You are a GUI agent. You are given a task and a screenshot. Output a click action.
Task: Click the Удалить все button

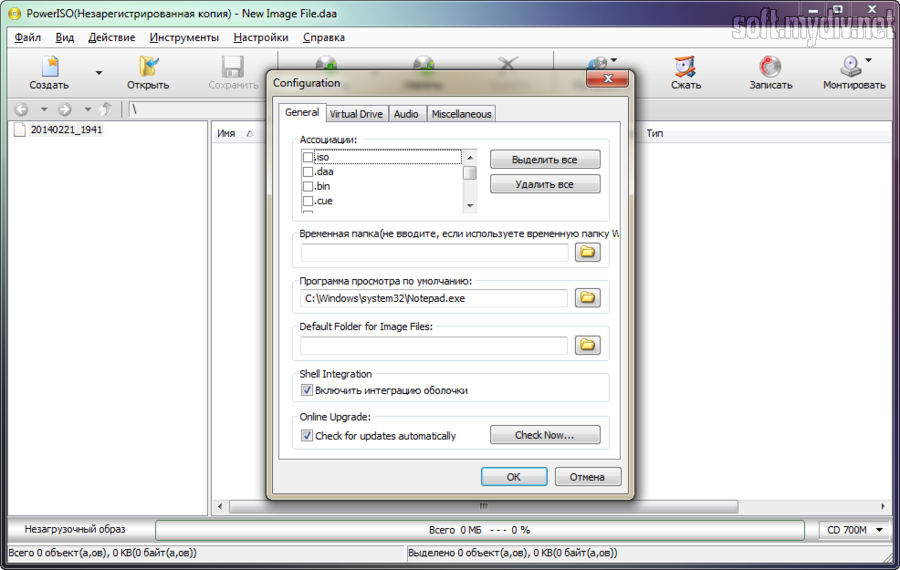(545, 184)
